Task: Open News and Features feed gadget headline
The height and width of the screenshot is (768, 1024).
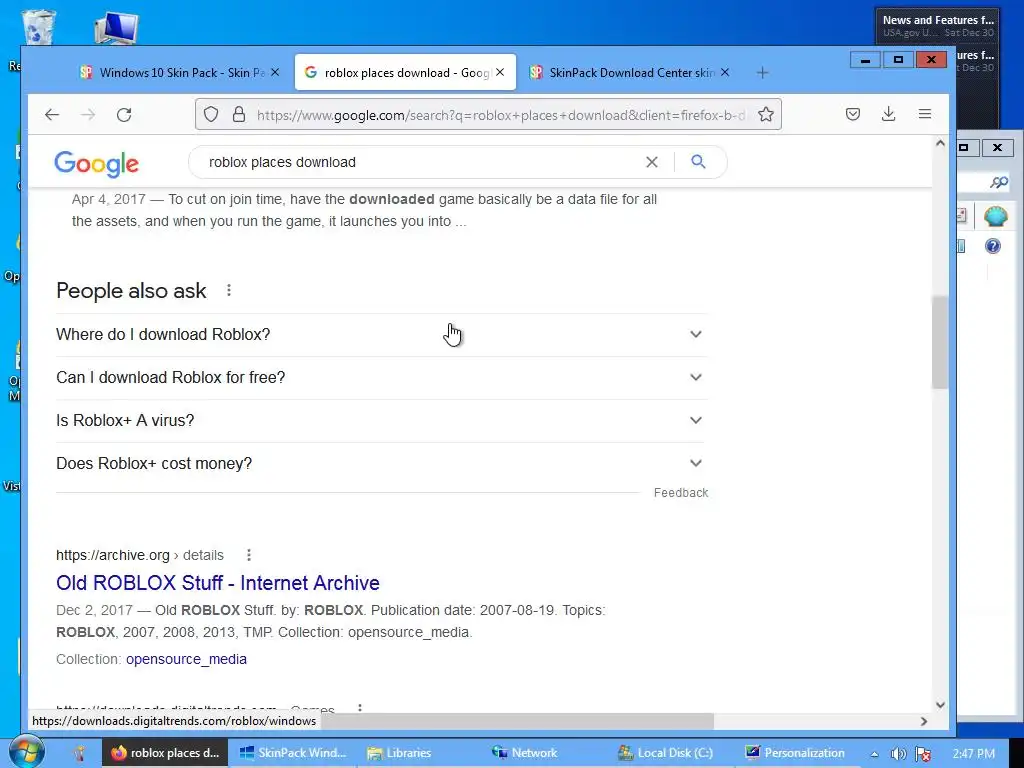Action: [x=938, y=20]
